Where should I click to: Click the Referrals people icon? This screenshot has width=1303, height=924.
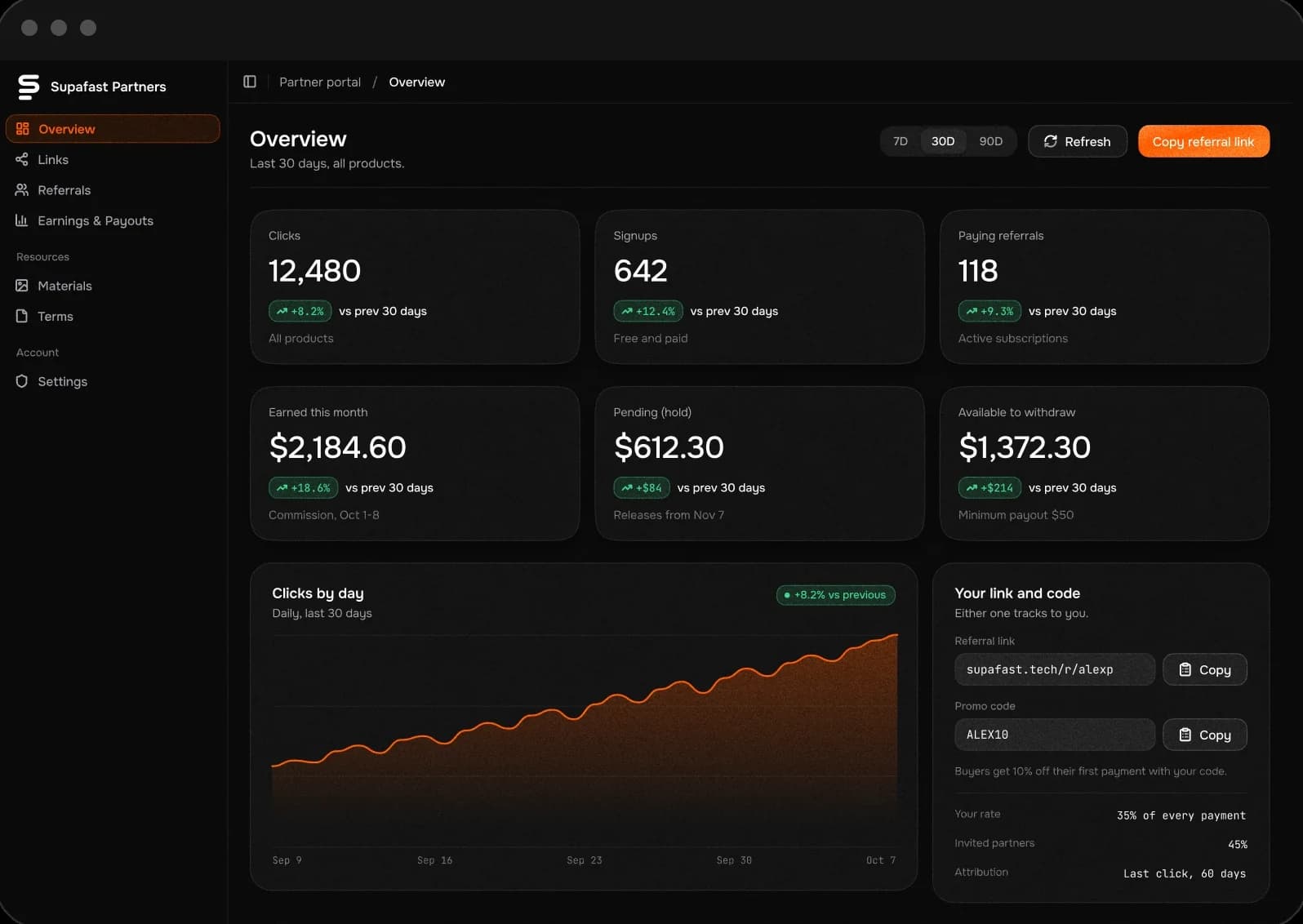tap(22, 190)
